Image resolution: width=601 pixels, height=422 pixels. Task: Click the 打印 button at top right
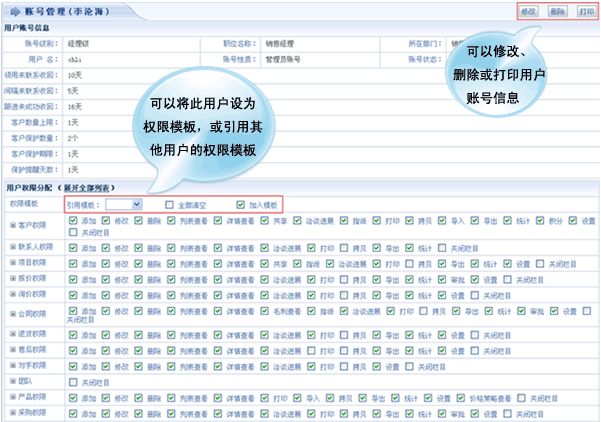[586, 11]
